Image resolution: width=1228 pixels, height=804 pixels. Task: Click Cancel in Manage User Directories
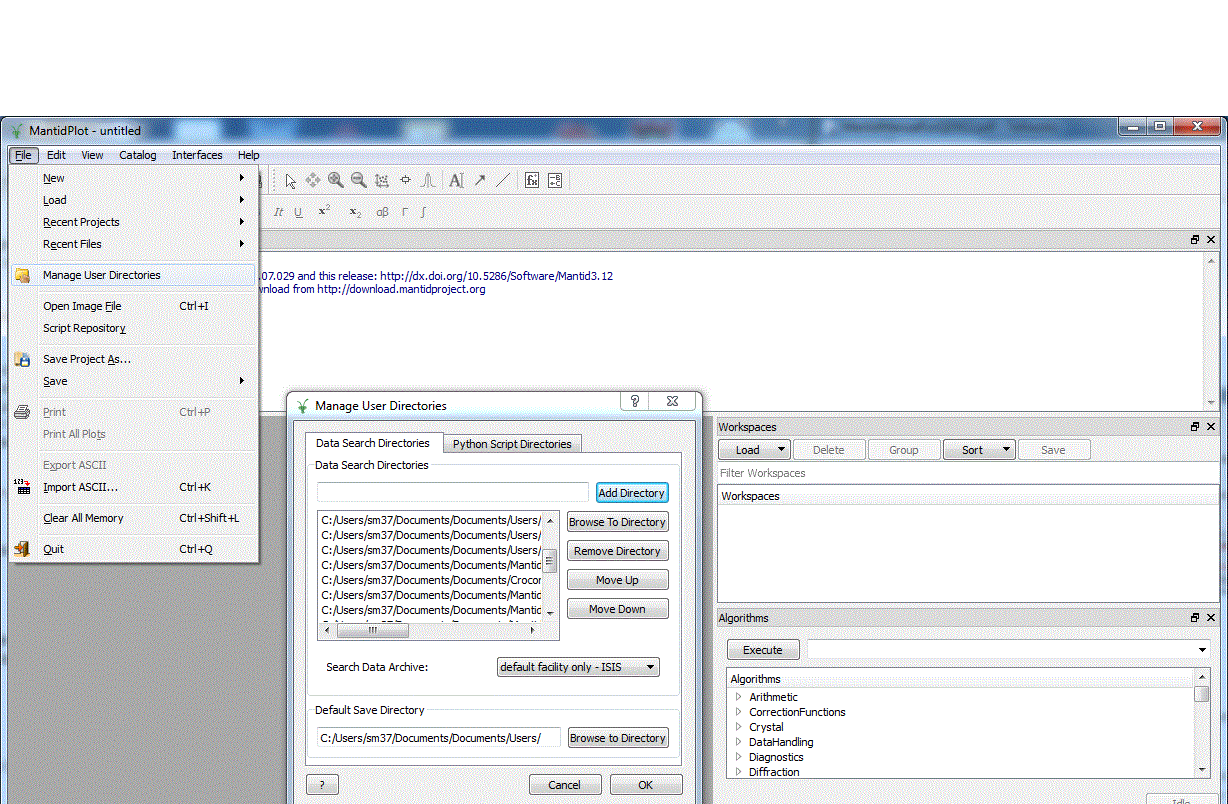click(565, 785)
